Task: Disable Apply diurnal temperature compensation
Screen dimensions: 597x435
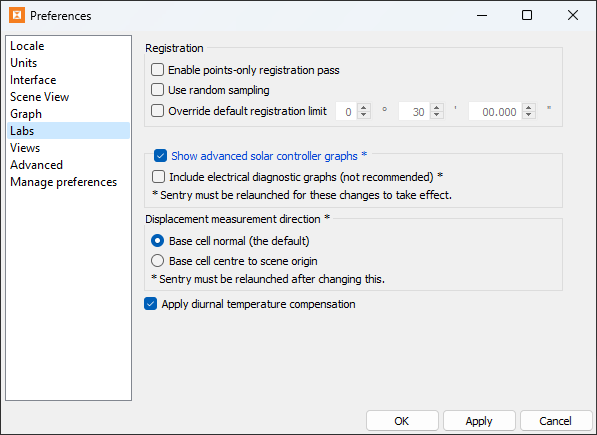Action: (150, 304)
